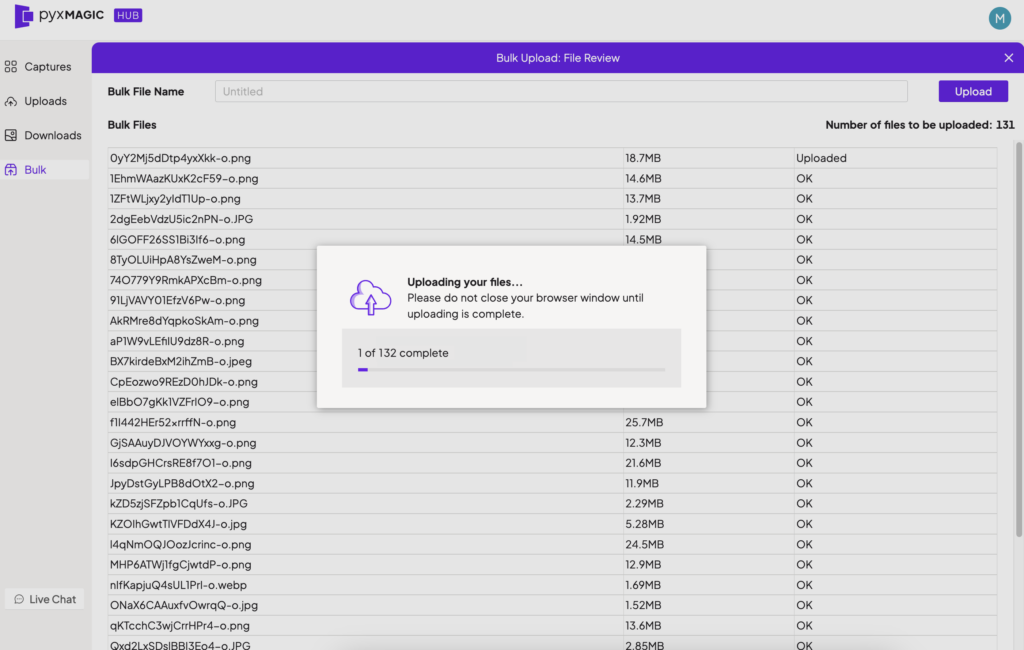1024x650 pixels.
Task: Open the user avatar M icon
Action: pos(999,18)
